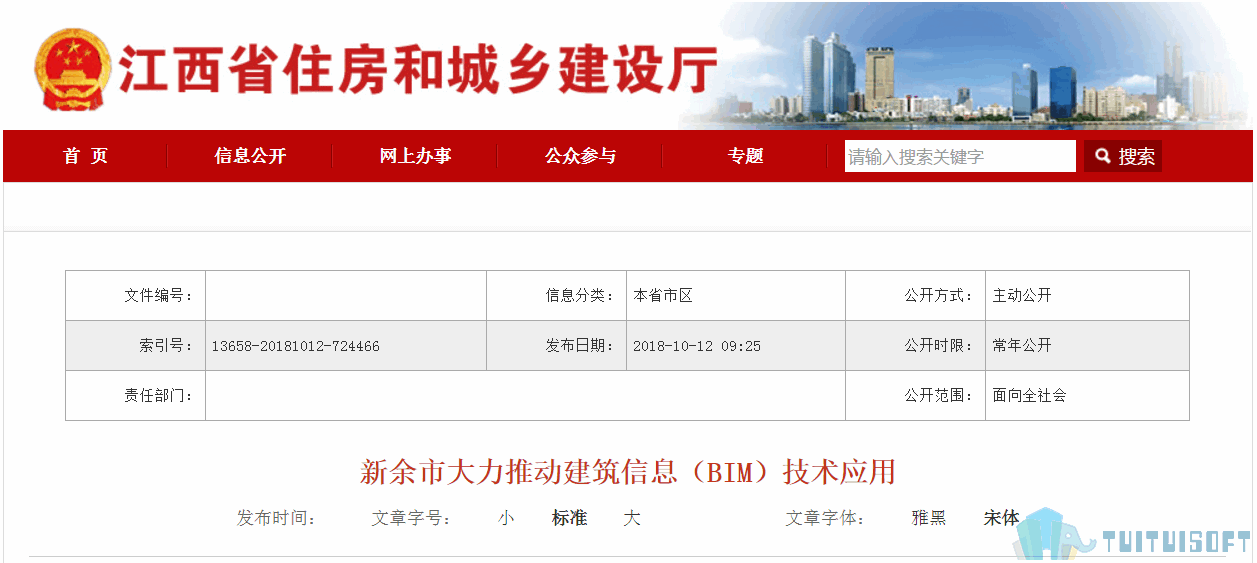1257x563 pixels.
Task: Select the article title 新余市大力推动建筑信息
Action: point(627,472)
